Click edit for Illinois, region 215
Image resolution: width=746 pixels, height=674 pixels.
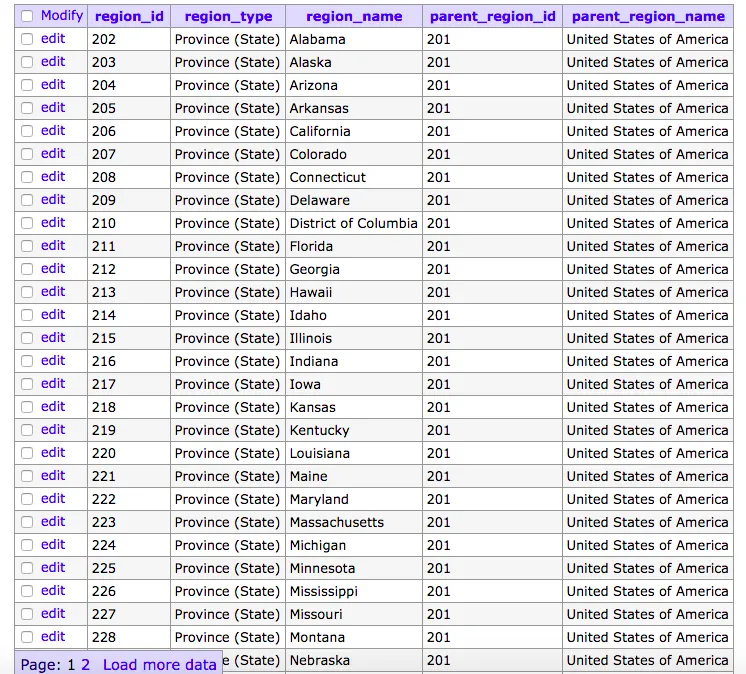[x=53, y=338]
